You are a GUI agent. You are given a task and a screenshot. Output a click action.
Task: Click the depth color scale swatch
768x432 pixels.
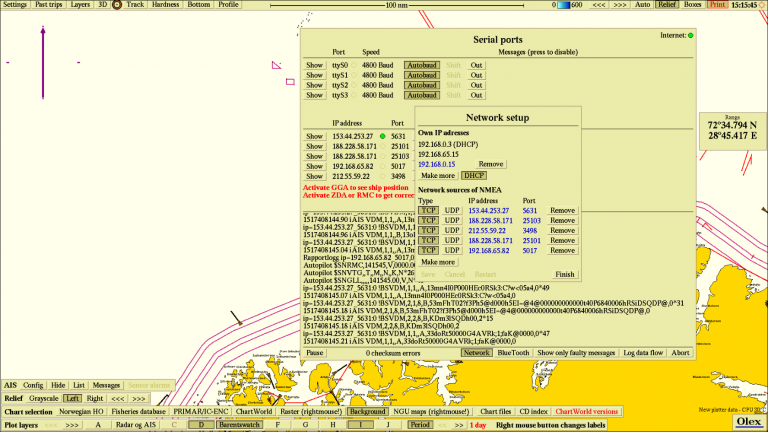pyautogui.click(x=564, y=5)
